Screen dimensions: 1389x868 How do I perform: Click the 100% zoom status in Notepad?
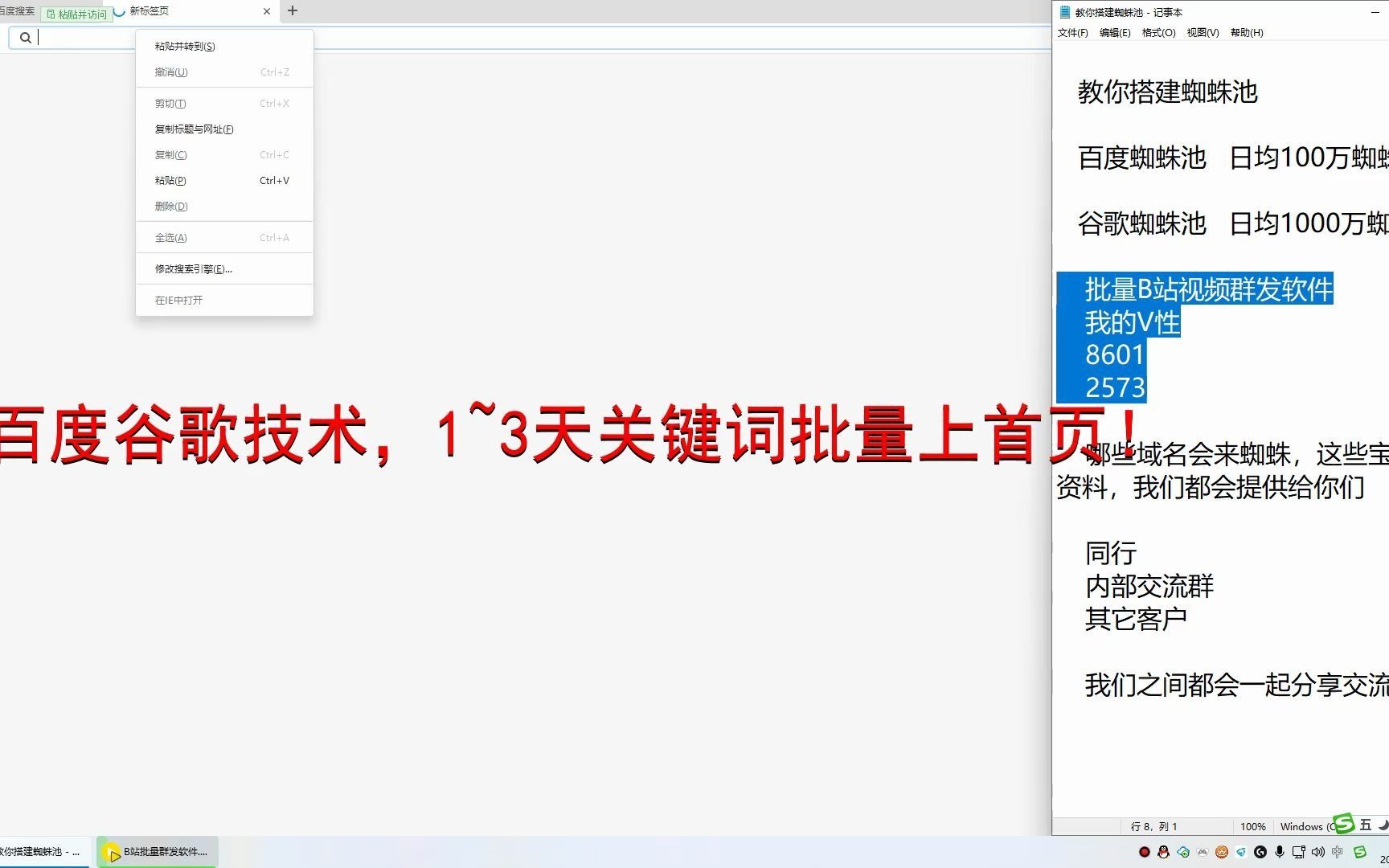1252,826
